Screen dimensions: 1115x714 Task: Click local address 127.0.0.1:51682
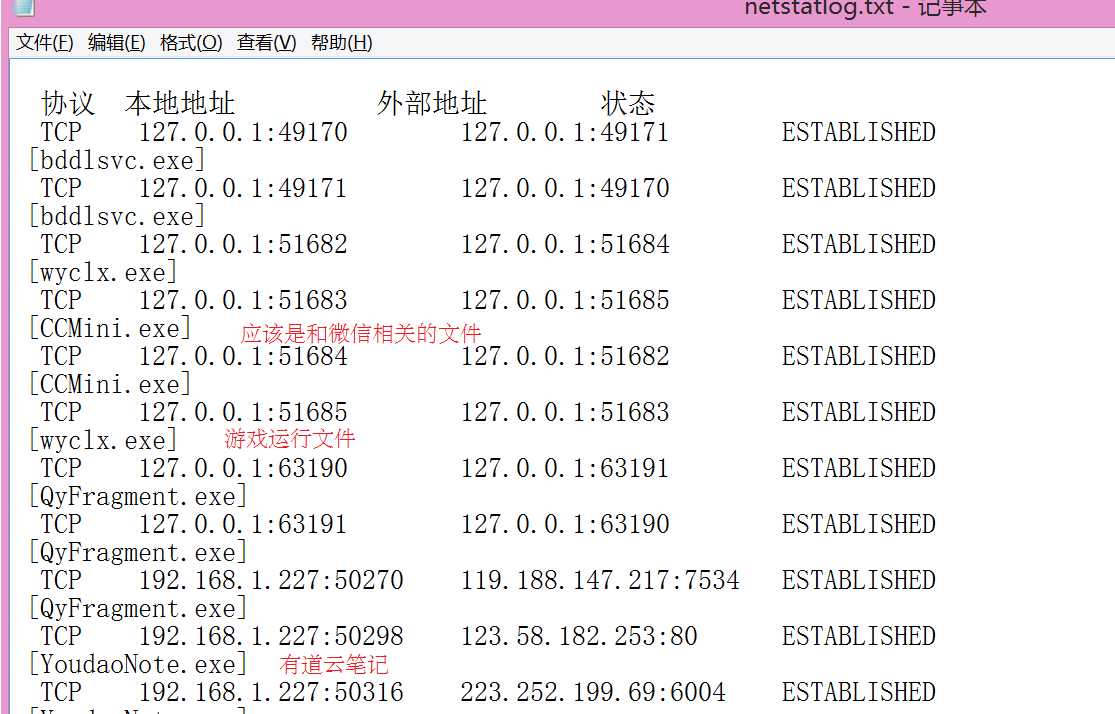(x=243, y=245)
